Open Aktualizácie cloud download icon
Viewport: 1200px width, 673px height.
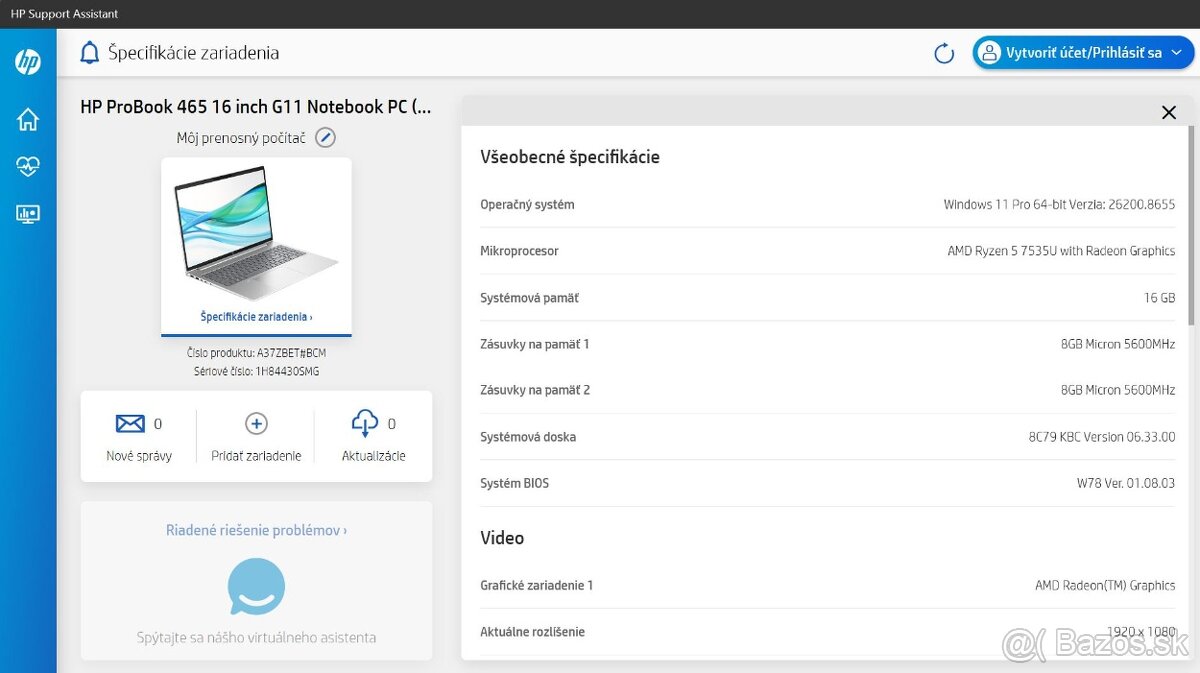pos(365,423)
